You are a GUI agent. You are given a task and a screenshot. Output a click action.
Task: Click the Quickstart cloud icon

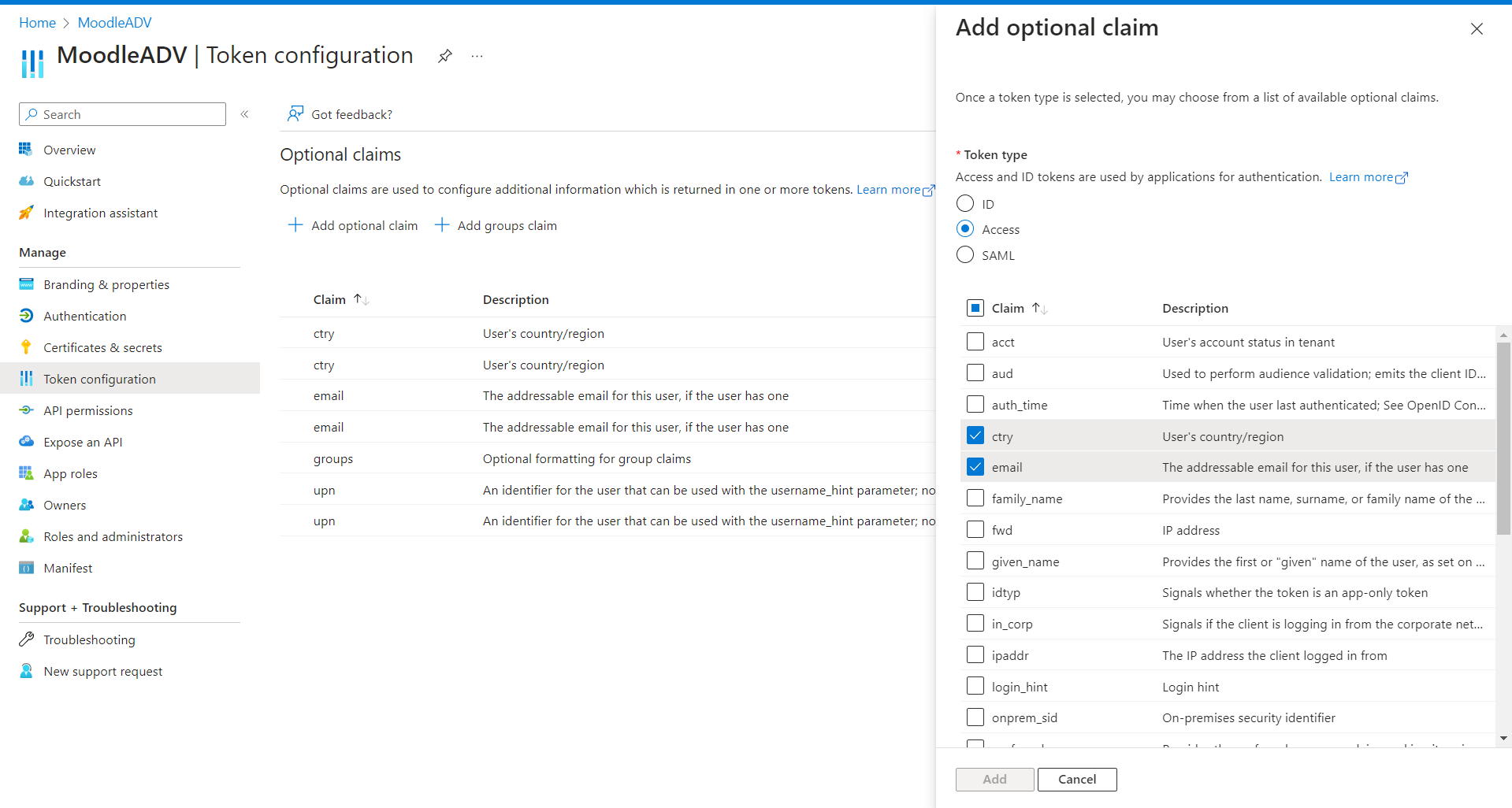click(26, 181)
